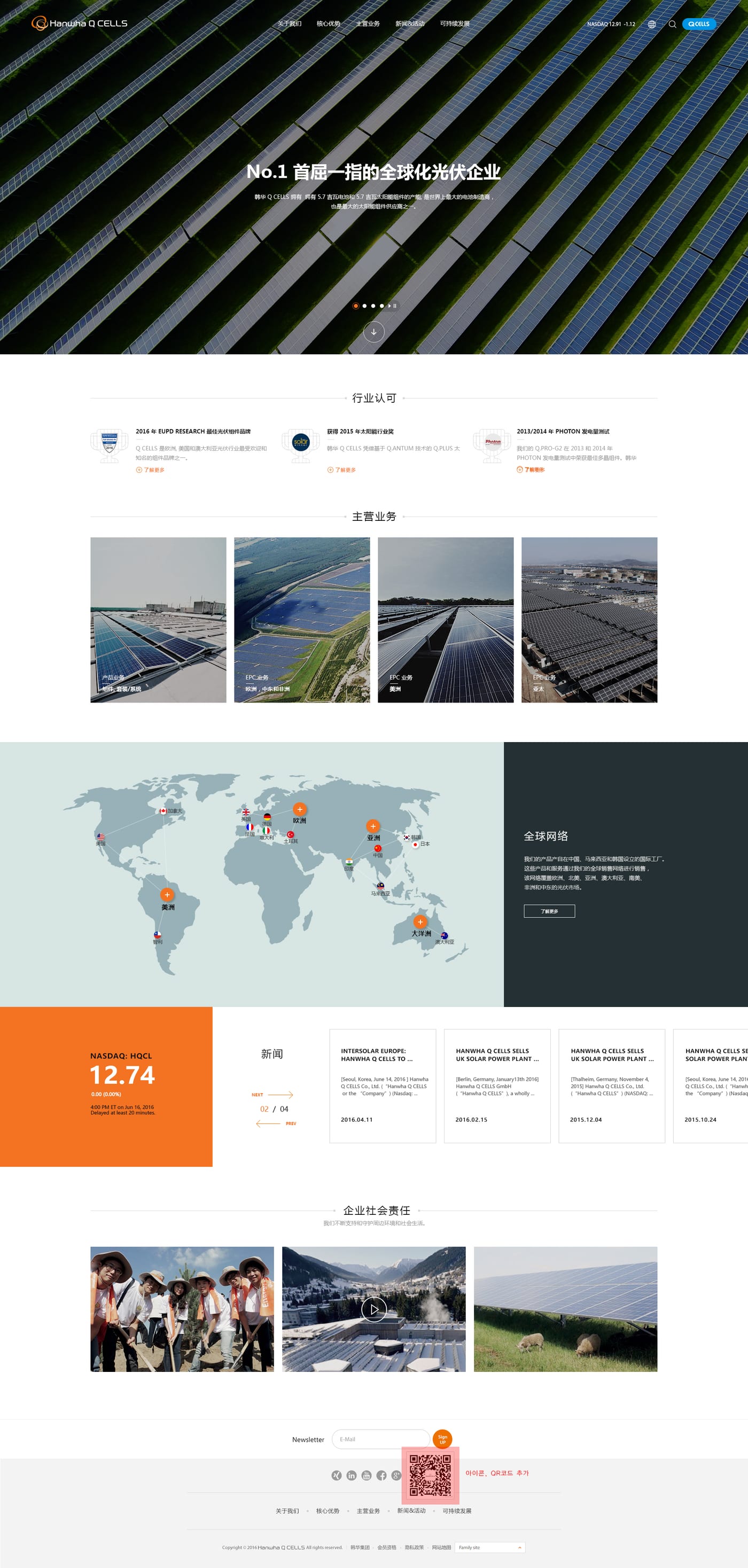Open the 新闻&活动 menu in the top navigation
748x1568 pixels.
(x=410, y=24)
